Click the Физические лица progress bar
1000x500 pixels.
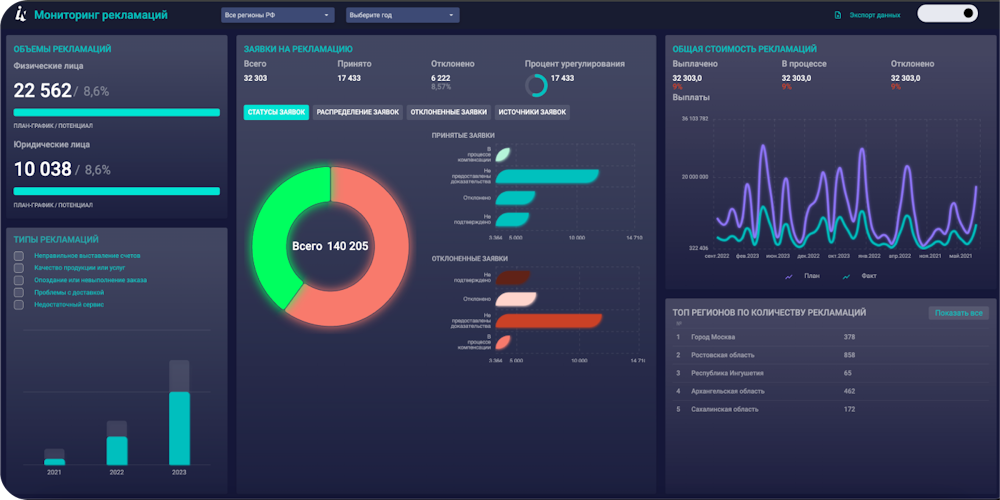click(117, 112)
